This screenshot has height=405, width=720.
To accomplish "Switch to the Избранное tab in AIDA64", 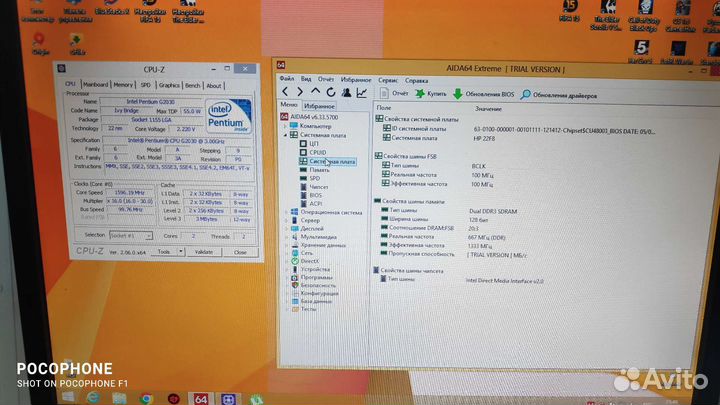I will (319, 105).
